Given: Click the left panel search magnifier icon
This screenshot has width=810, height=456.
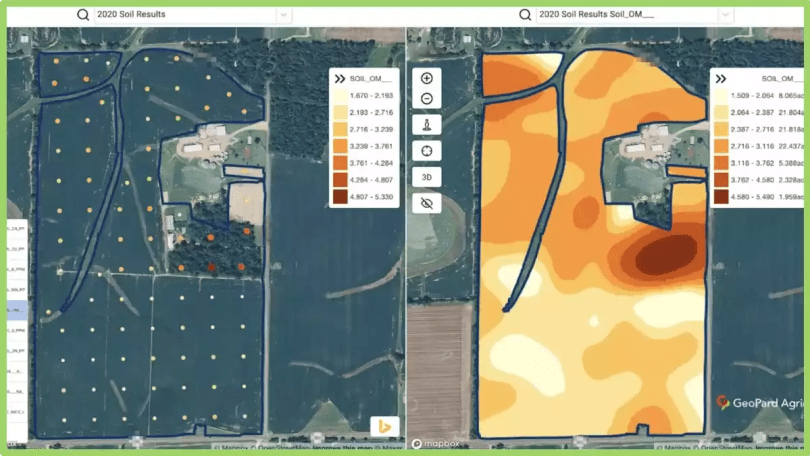Looking at the screenshot, I should click(x=83, y=14).
